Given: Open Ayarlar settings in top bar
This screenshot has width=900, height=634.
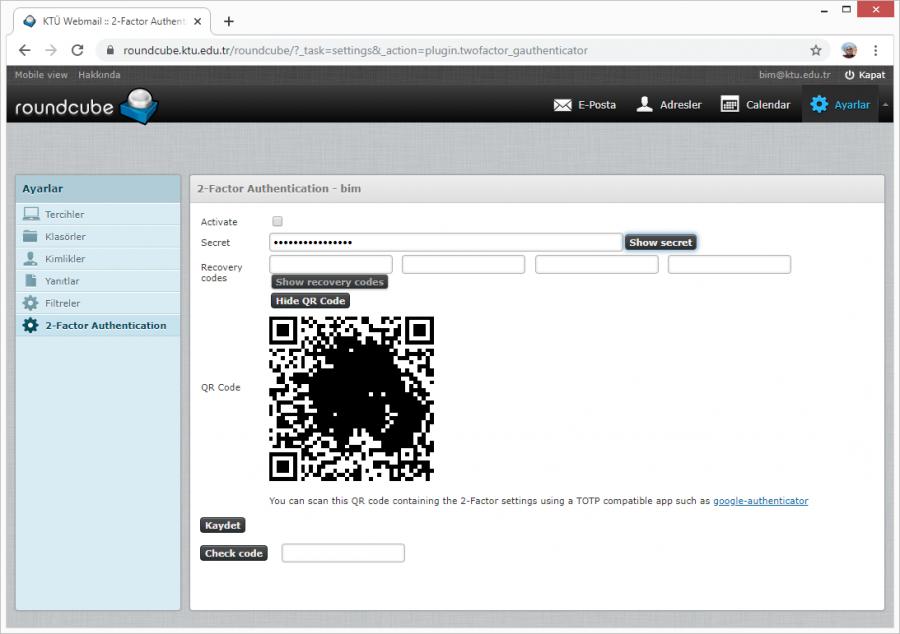Looking at the screenshot, I should (x=840, y=105).
